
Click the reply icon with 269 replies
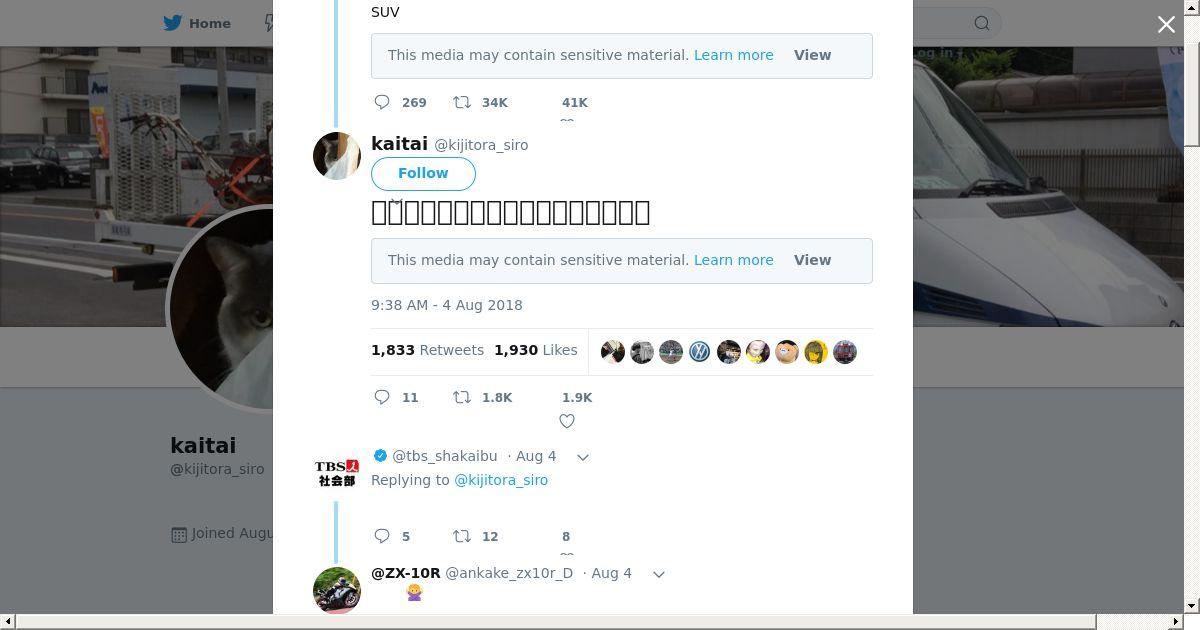click(x=382, y=102)
